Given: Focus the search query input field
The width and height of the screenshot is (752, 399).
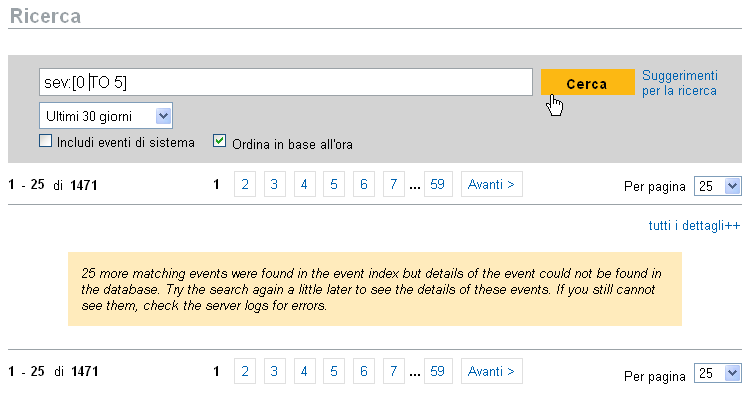Looking at the screenshot, I should (286, 82).
